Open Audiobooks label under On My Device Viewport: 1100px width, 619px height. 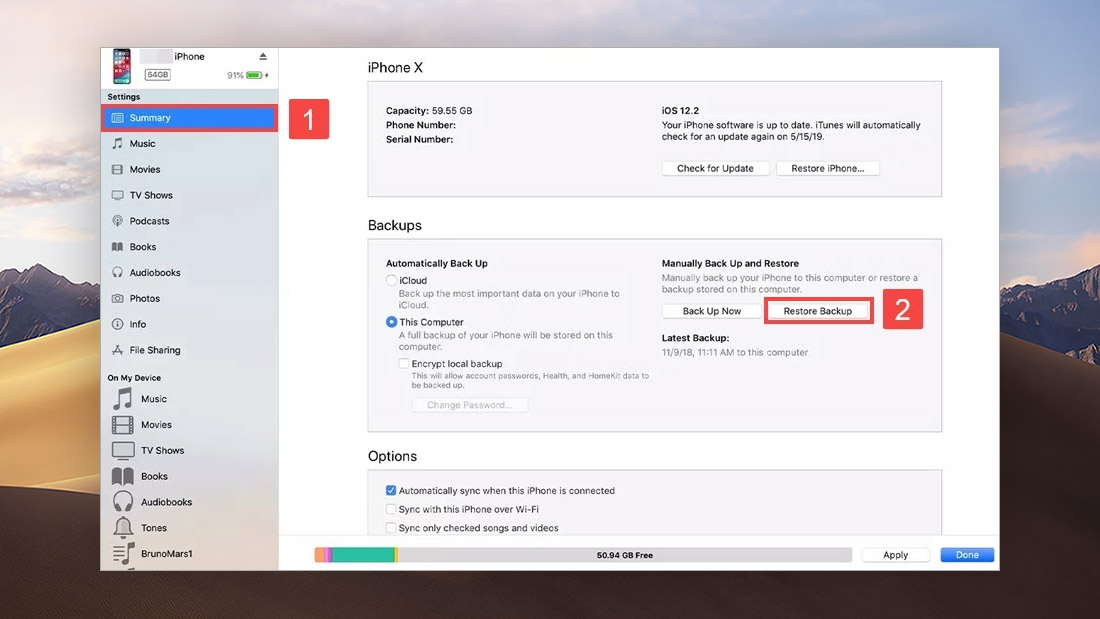point(166,502)
